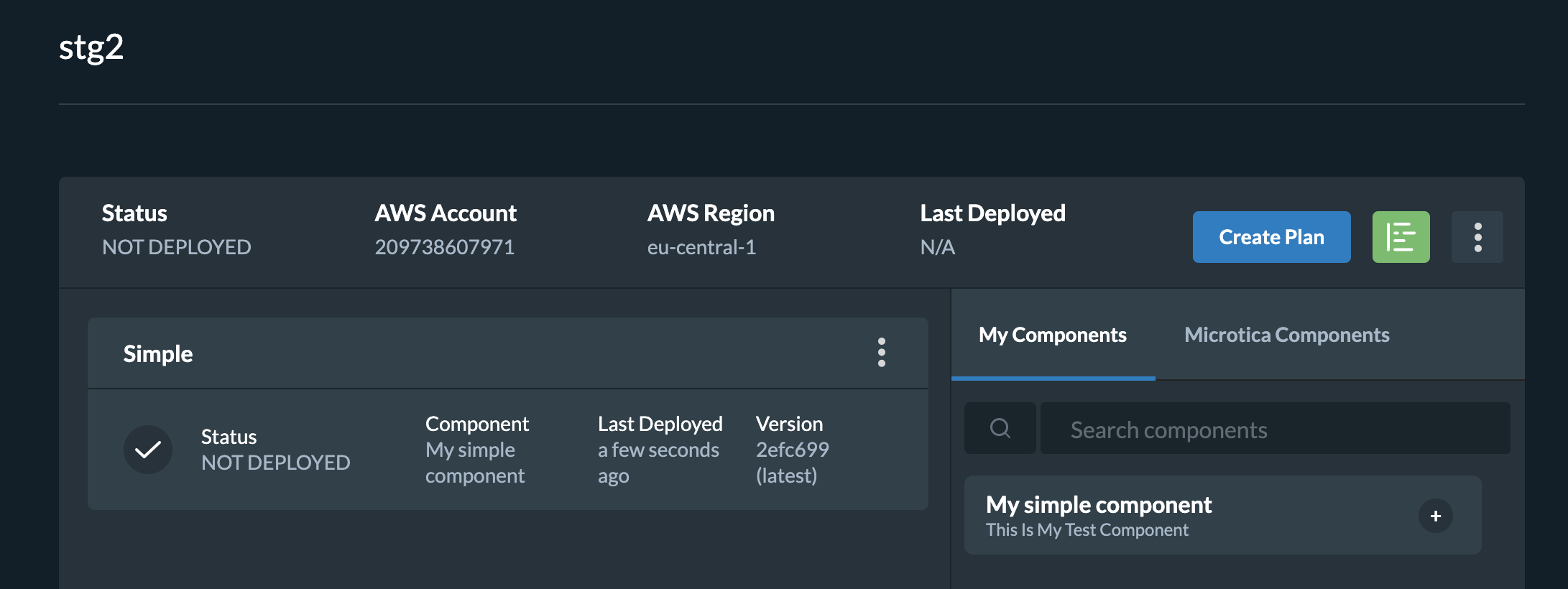
Task: Click the Simple resource header title
Action: pyautogui.click(x=158, y=353)
